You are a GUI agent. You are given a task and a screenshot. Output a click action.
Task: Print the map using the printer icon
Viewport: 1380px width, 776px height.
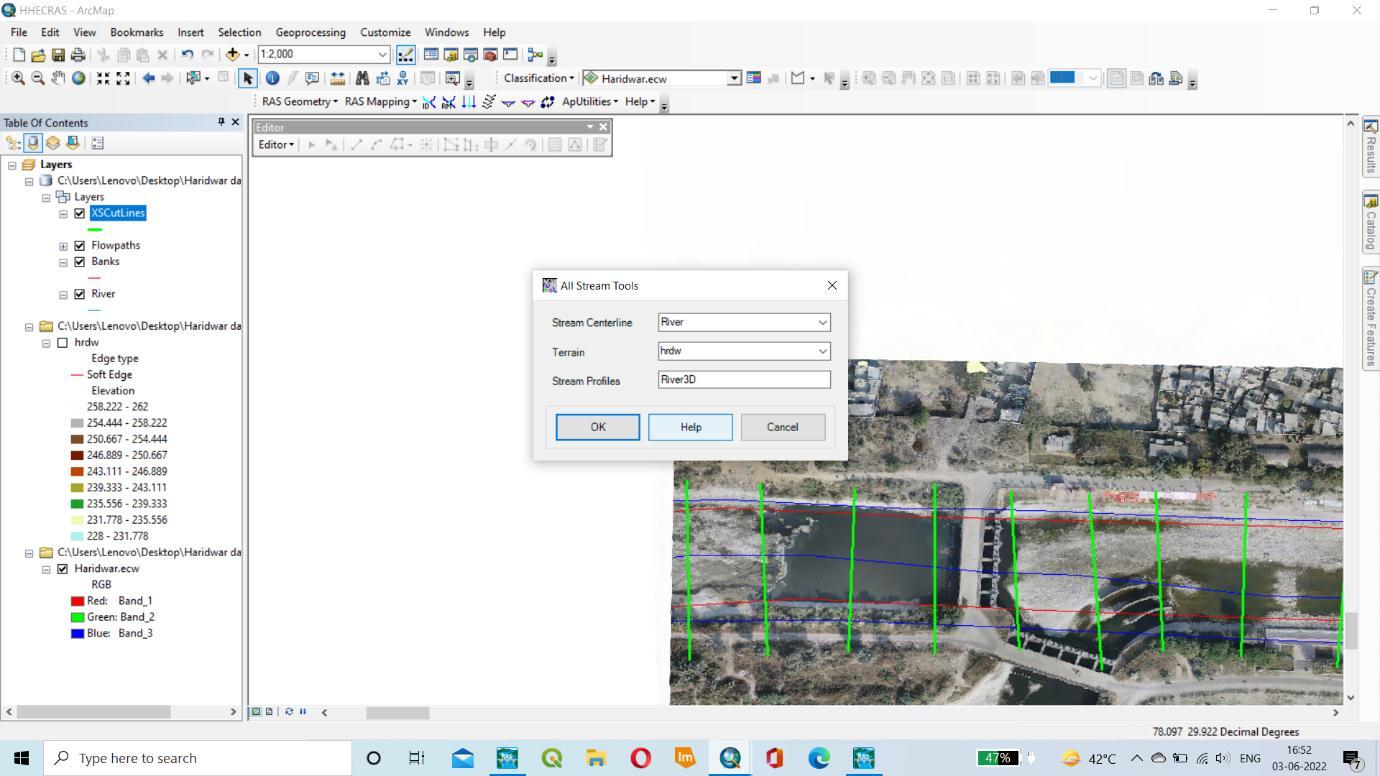click(x=77, y=55)
